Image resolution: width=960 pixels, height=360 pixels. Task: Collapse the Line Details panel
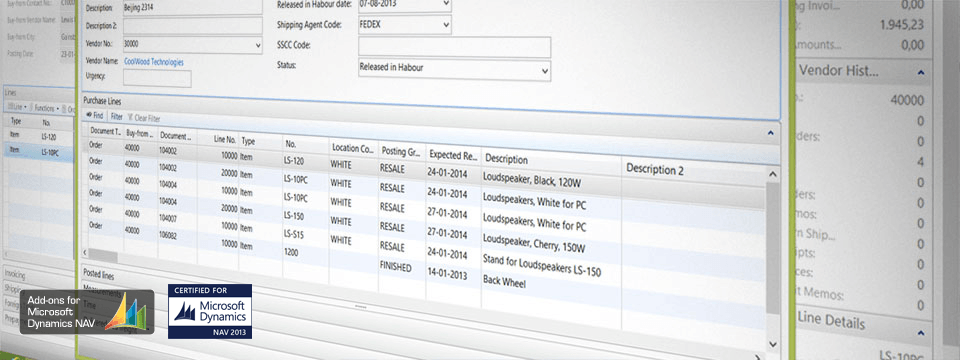pos(921,333)
